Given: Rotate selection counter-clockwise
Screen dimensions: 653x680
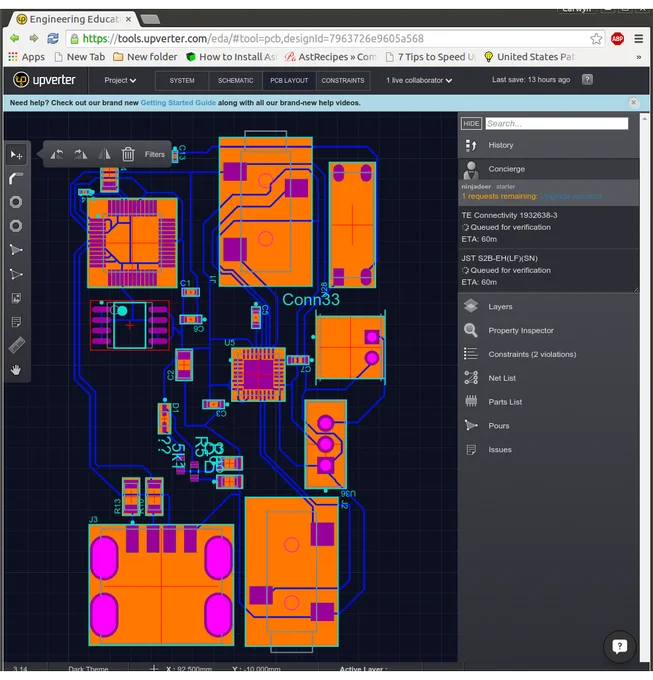Looking at the screenshot, I should pos(57,154).
